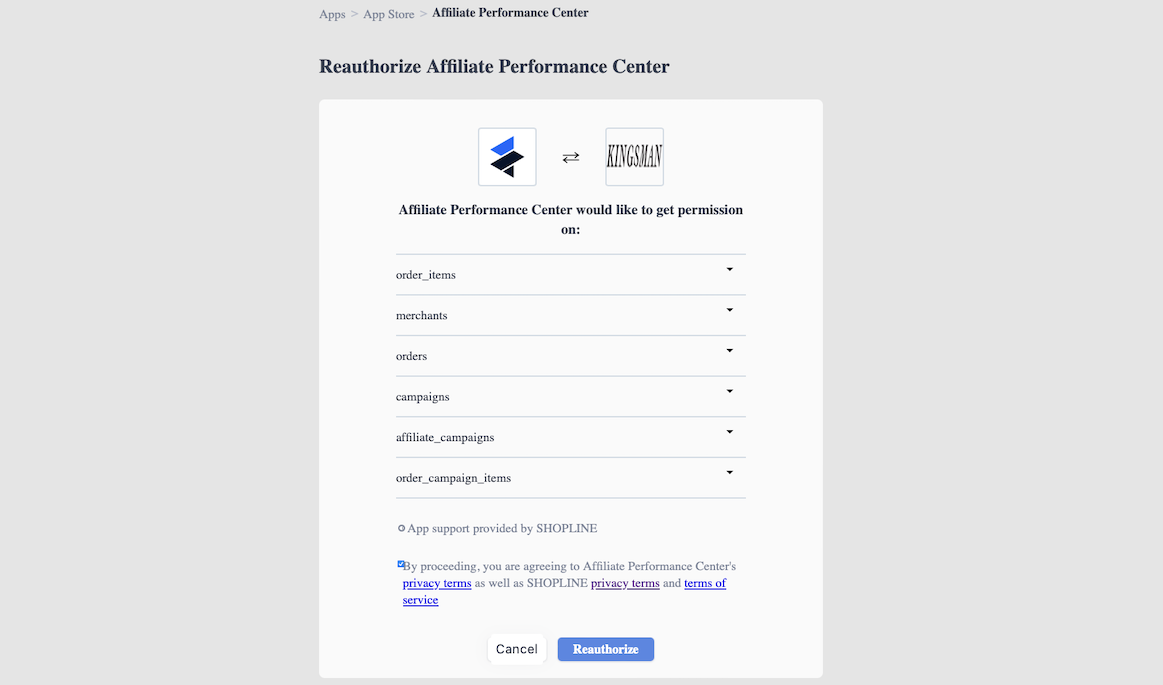Viewport: 1163px width, 685px height.
Task: Expand the order_campaign_items permission arrow
Action: pos(730,472)
